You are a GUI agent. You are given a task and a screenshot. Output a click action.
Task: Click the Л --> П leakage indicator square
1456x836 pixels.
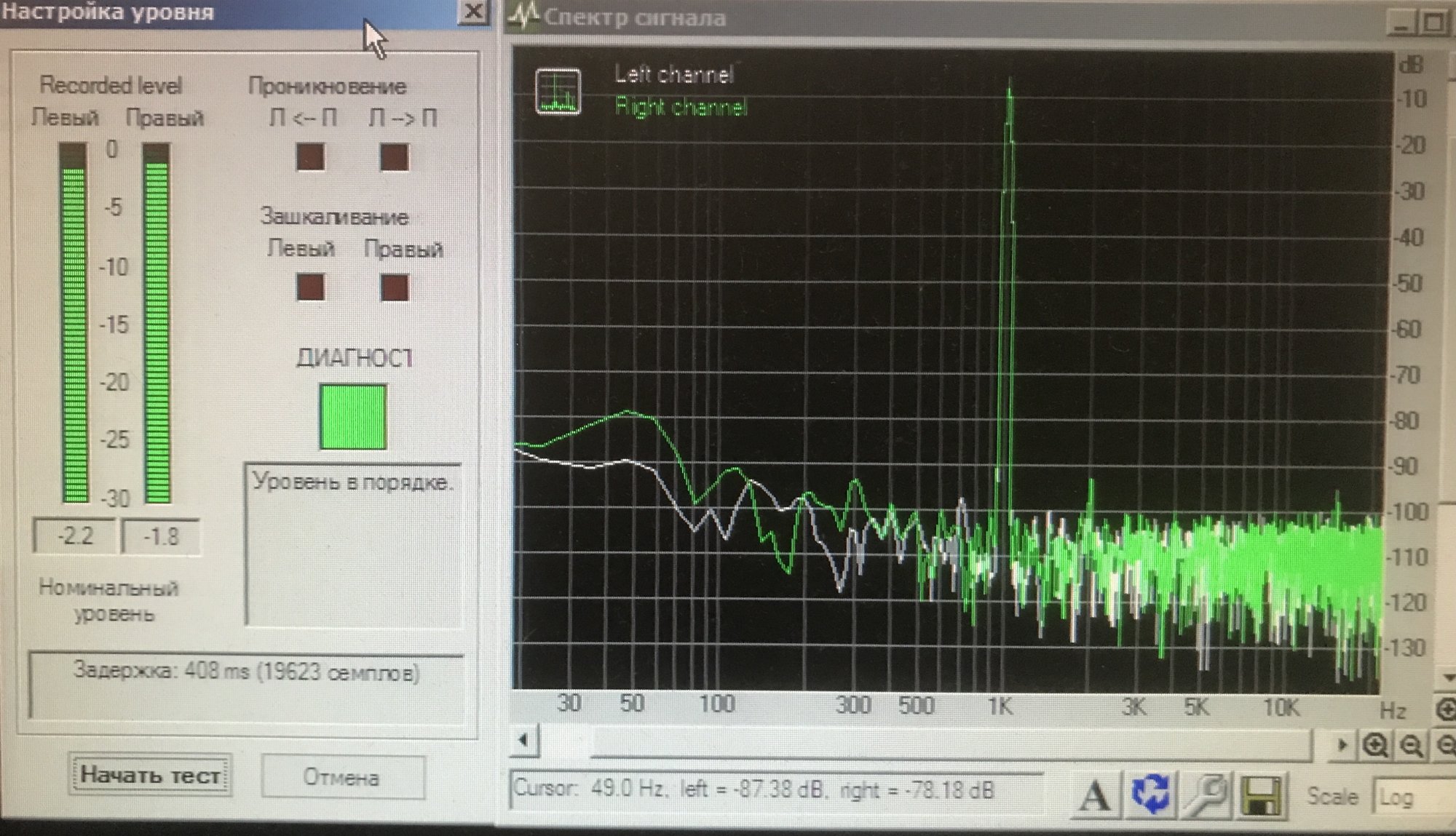tap(395, 157)
